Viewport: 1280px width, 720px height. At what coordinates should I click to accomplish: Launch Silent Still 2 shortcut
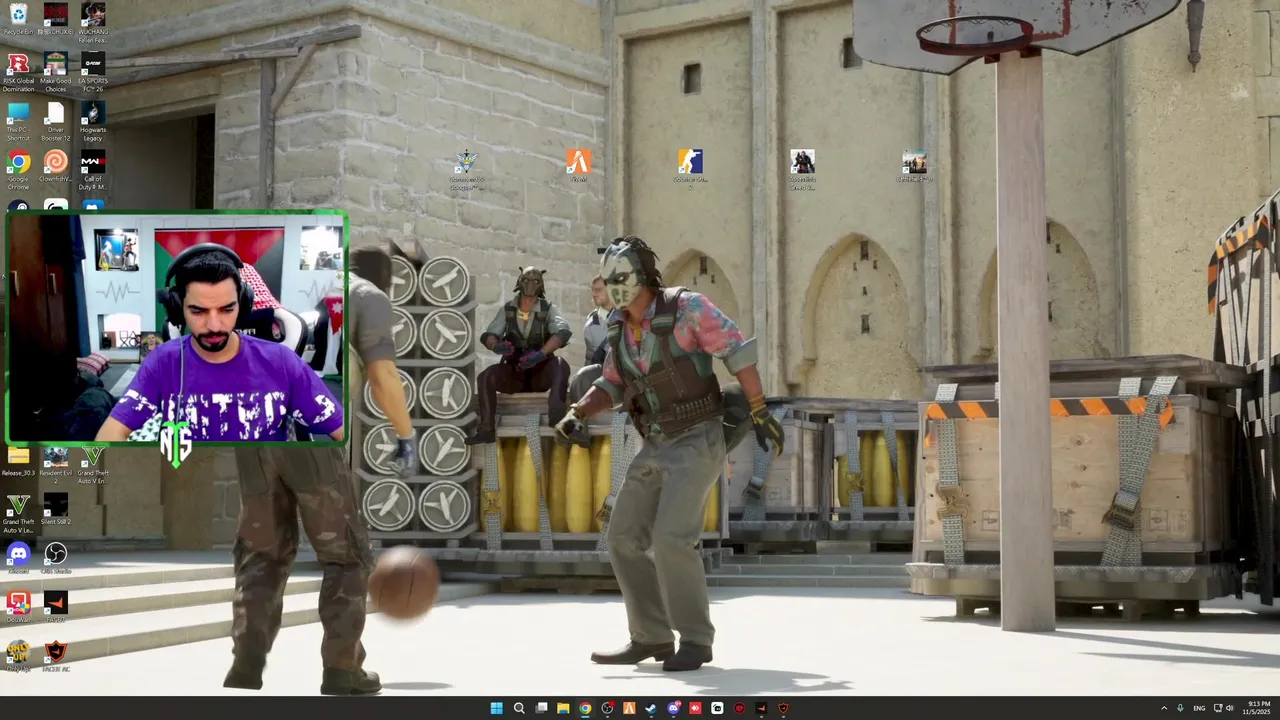click(56, 509)
